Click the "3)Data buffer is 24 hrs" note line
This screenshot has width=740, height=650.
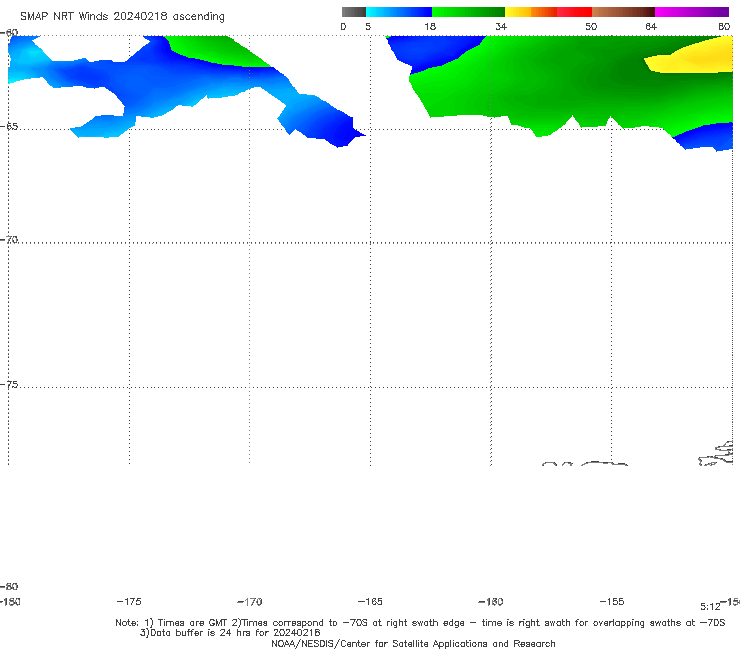(230, 633)
